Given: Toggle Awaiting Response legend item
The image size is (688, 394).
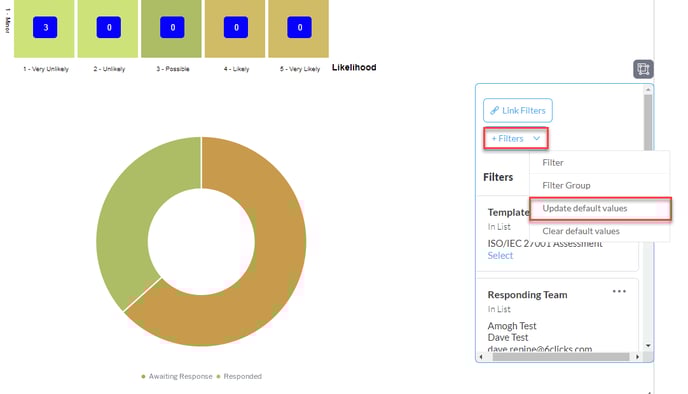Looking at the screenshot, I should [177, 376].
